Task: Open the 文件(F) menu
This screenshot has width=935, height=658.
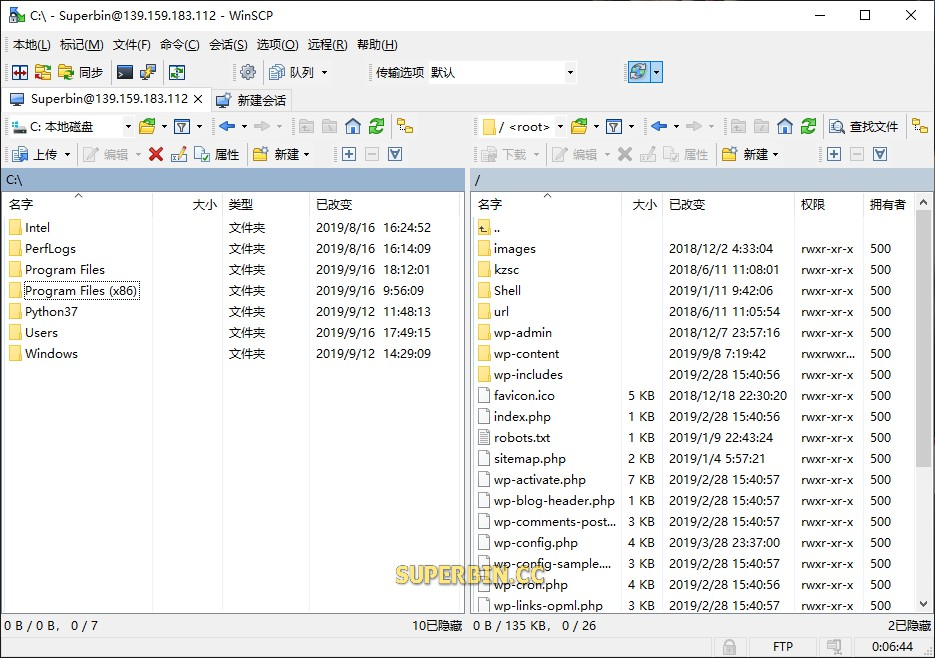Action: pos(132,45)
